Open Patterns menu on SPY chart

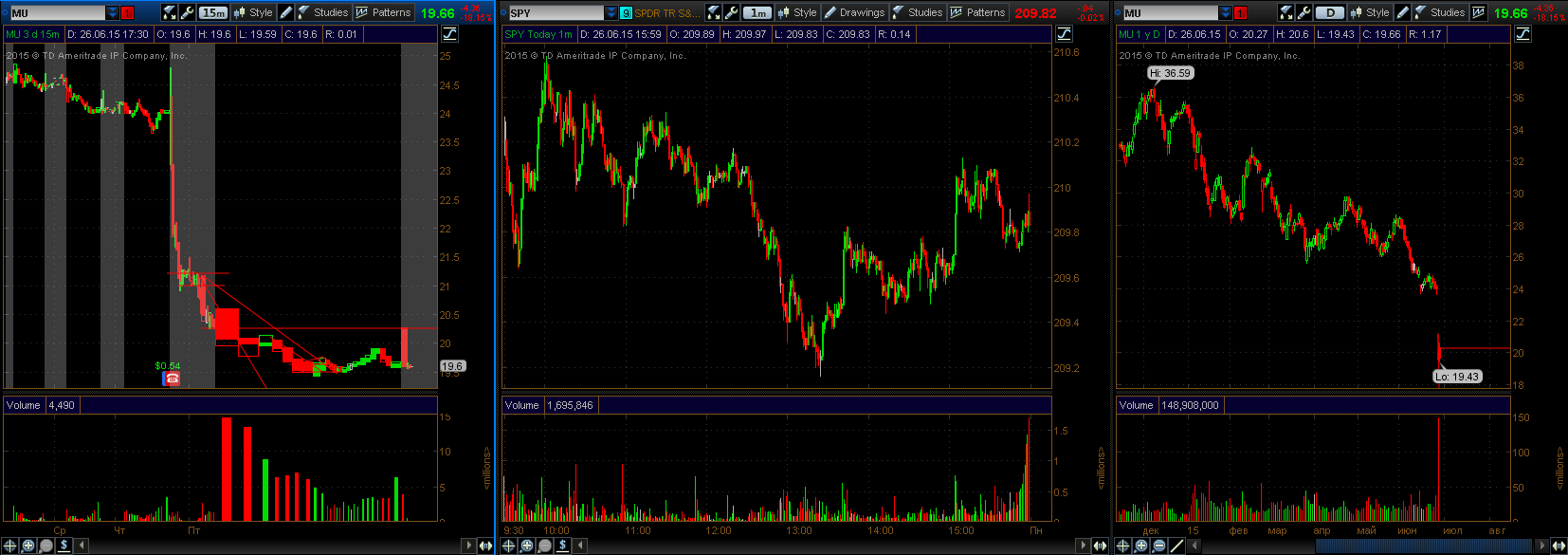pos(977,12)
